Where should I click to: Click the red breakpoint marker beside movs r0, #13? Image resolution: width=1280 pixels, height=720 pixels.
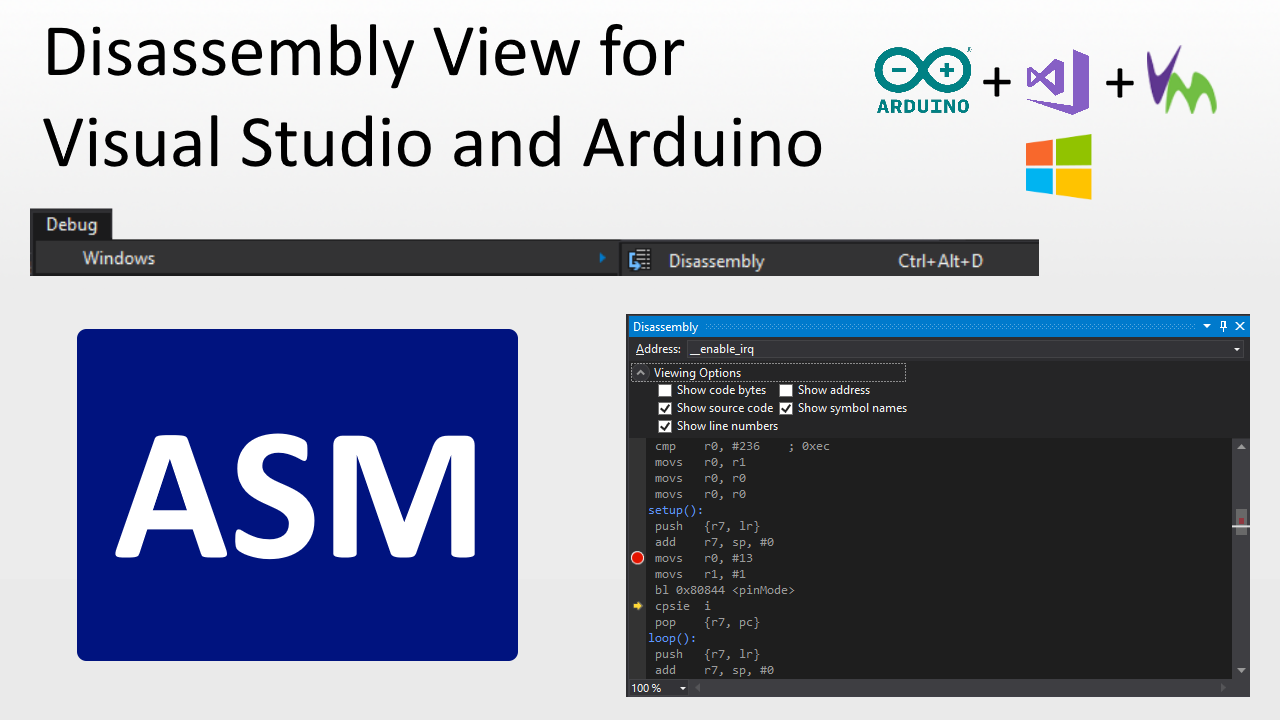point(637,558)
